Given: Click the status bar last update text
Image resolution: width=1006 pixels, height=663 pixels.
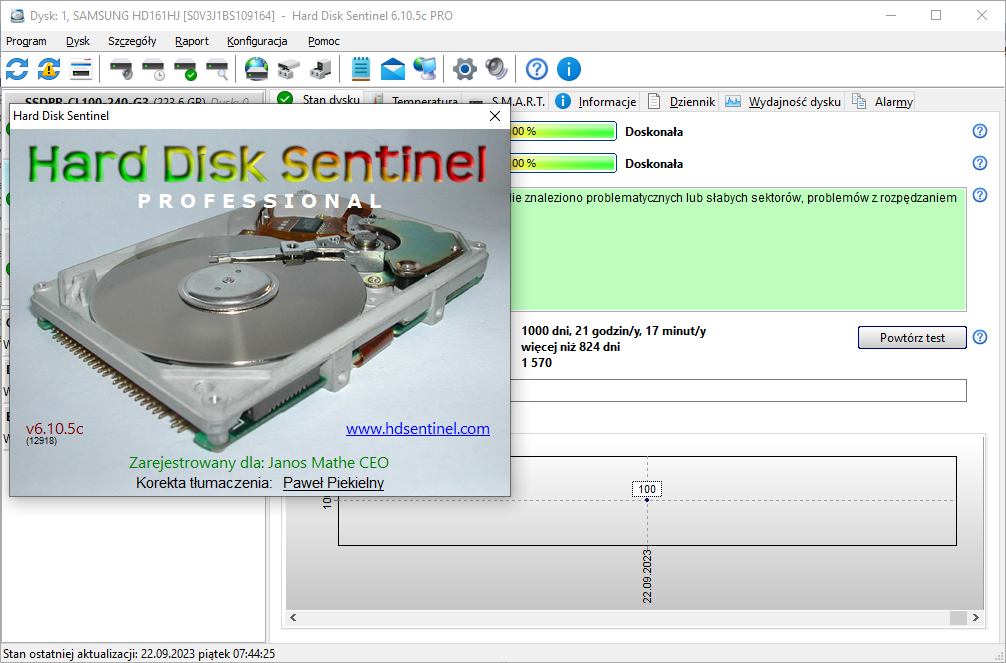Looking at the screenshot, I should click(139, 653).
